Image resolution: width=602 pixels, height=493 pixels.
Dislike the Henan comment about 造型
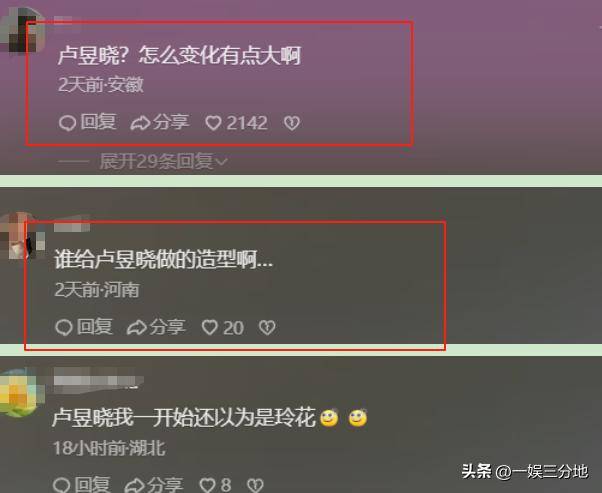point(267,328)
